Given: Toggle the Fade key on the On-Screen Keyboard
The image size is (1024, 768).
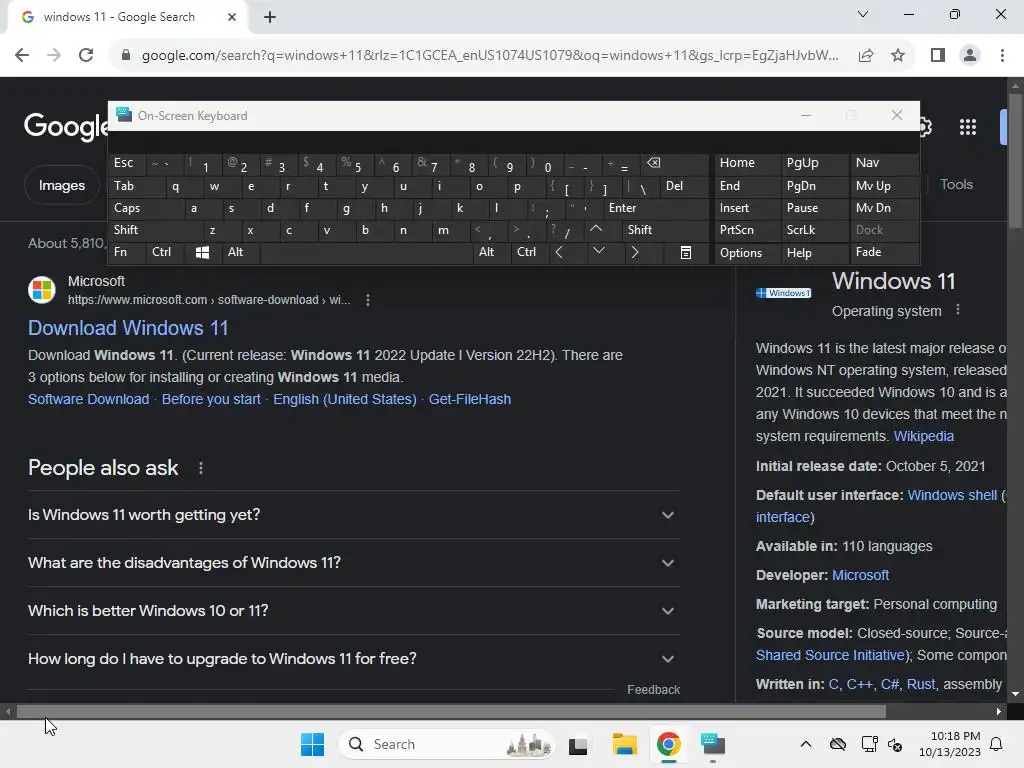Looking at the screenshot, I should pos(884,252).
